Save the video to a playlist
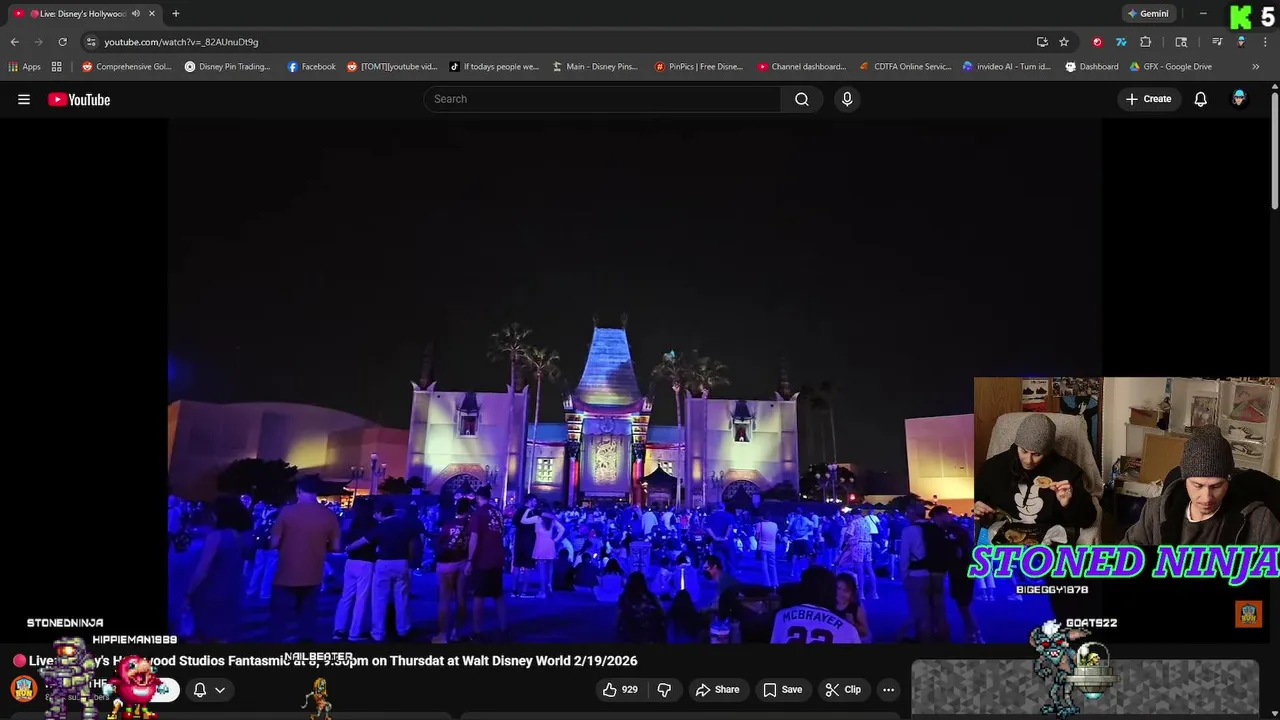The image size is (1280, 720). pyautogui.click(x=782, y=689)
